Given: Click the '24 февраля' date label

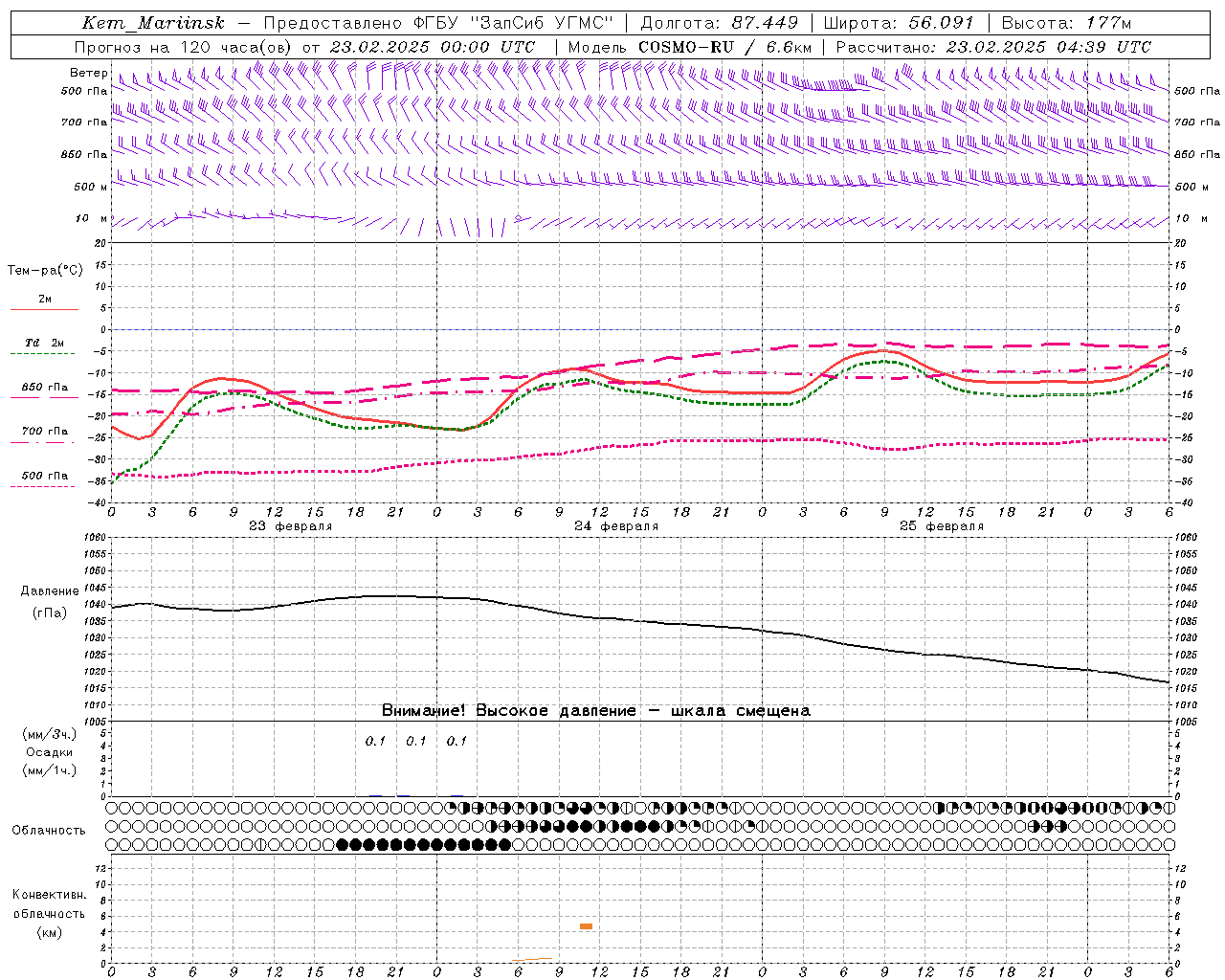Looking at the screenshot, I should pos(615,526).
